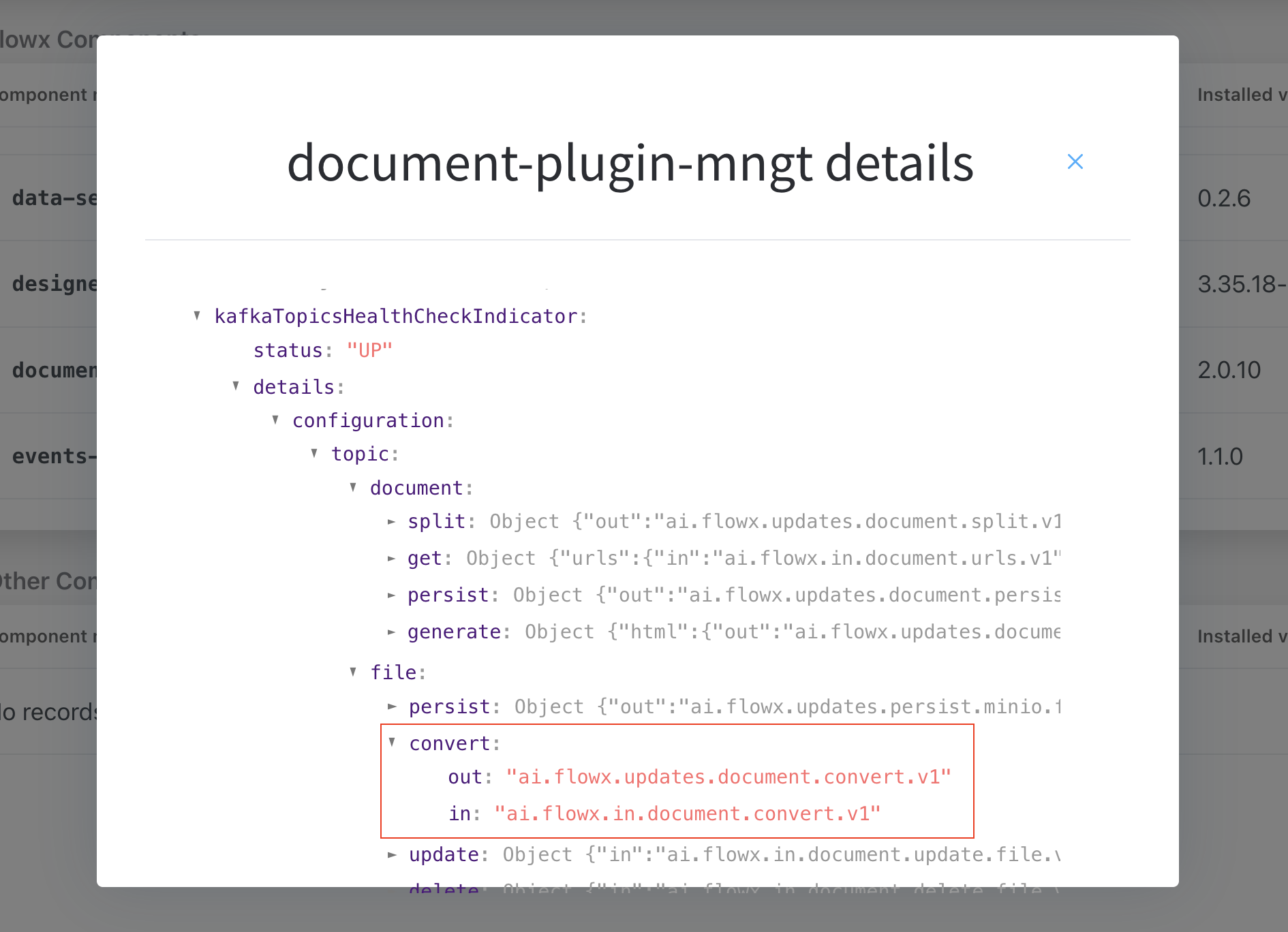Click the details key label

click(x=294, y=387)
